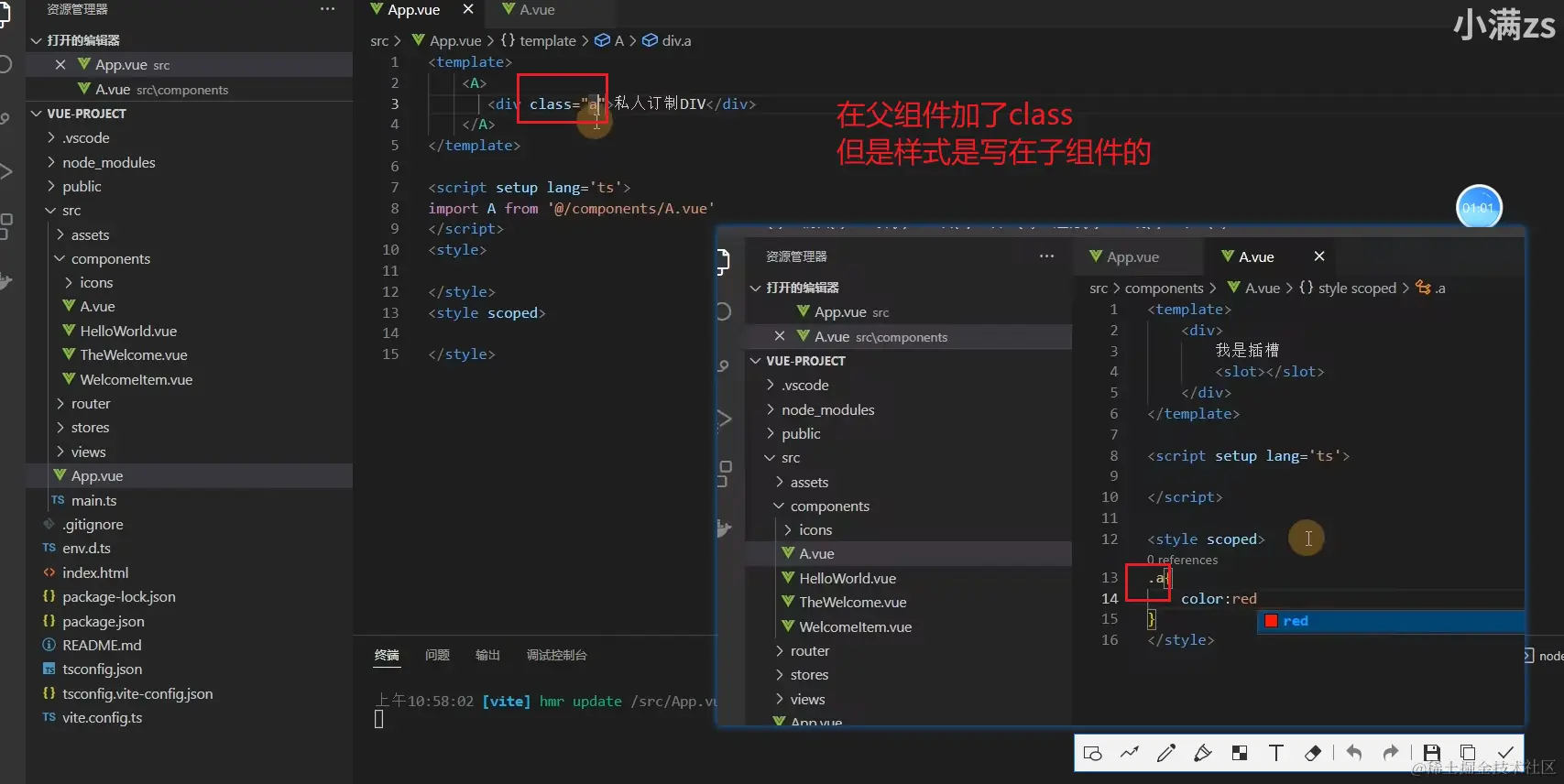Copy the screenshot to clipboard
This screenshot has width=1564, height=784.
1468,753
